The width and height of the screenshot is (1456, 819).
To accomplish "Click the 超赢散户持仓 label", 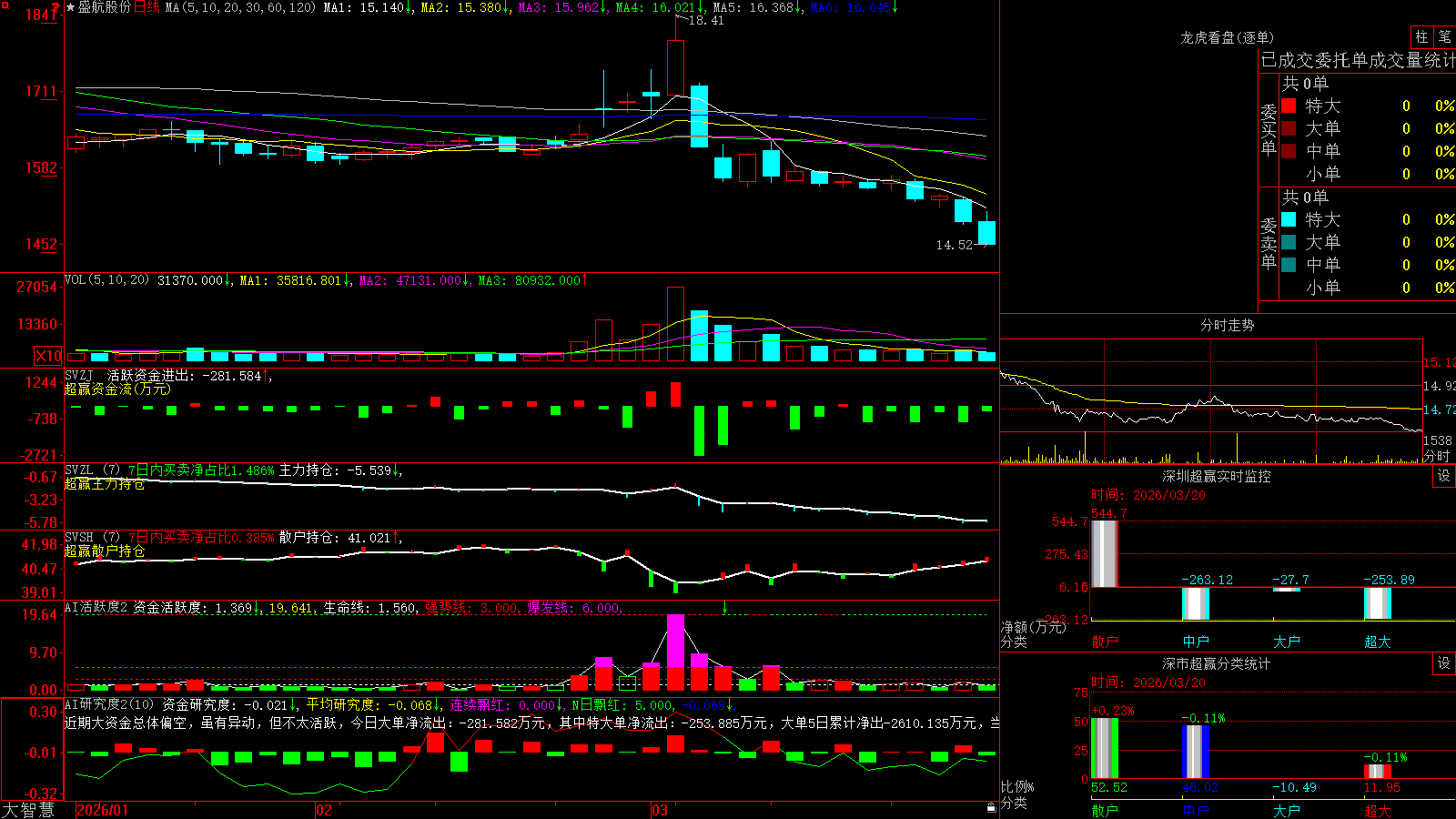I will coord(105,551).
